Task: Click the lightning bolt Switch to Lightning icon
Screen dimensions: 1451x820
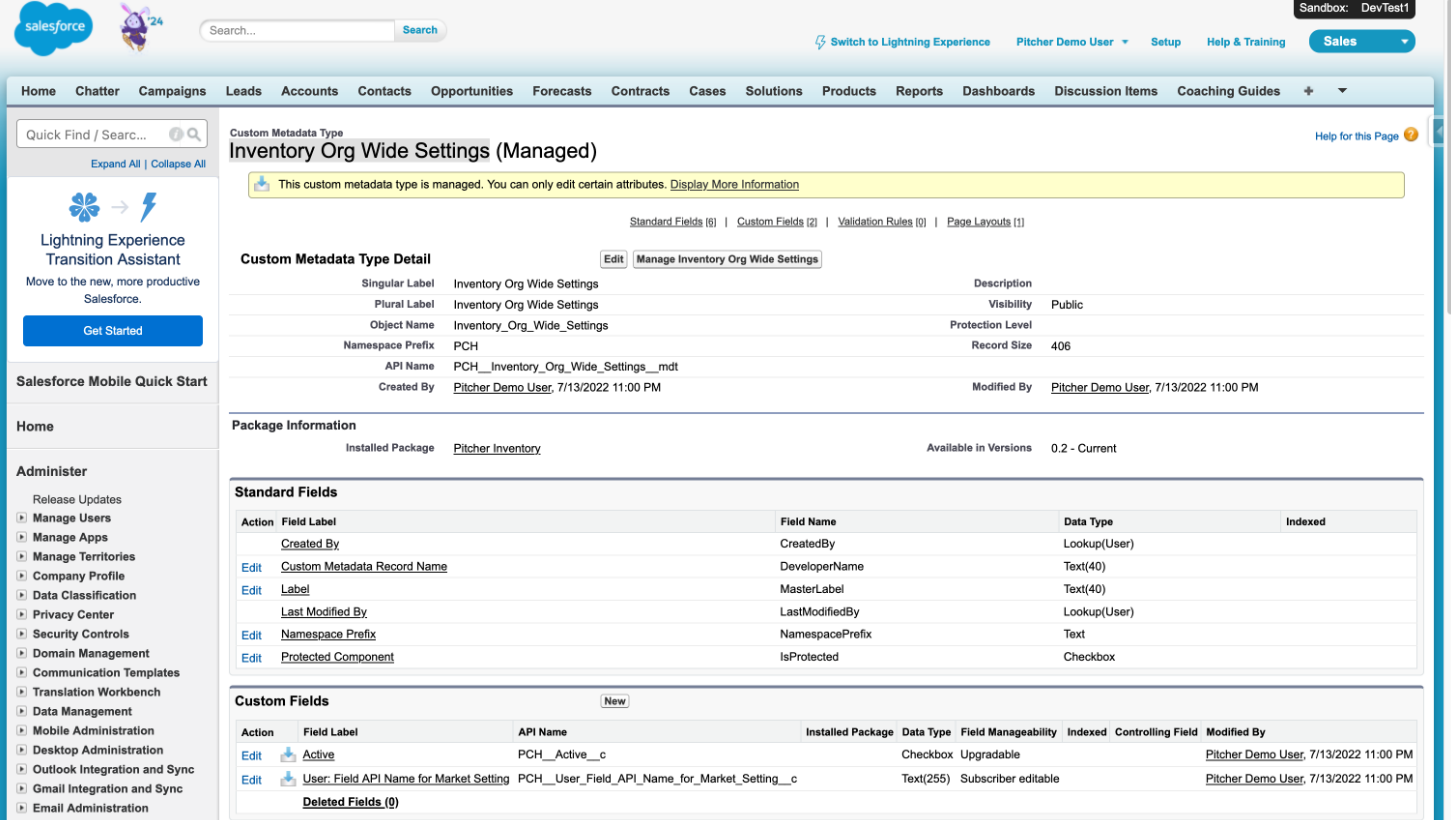Action: pyautogui.click(x=821, y=42)
